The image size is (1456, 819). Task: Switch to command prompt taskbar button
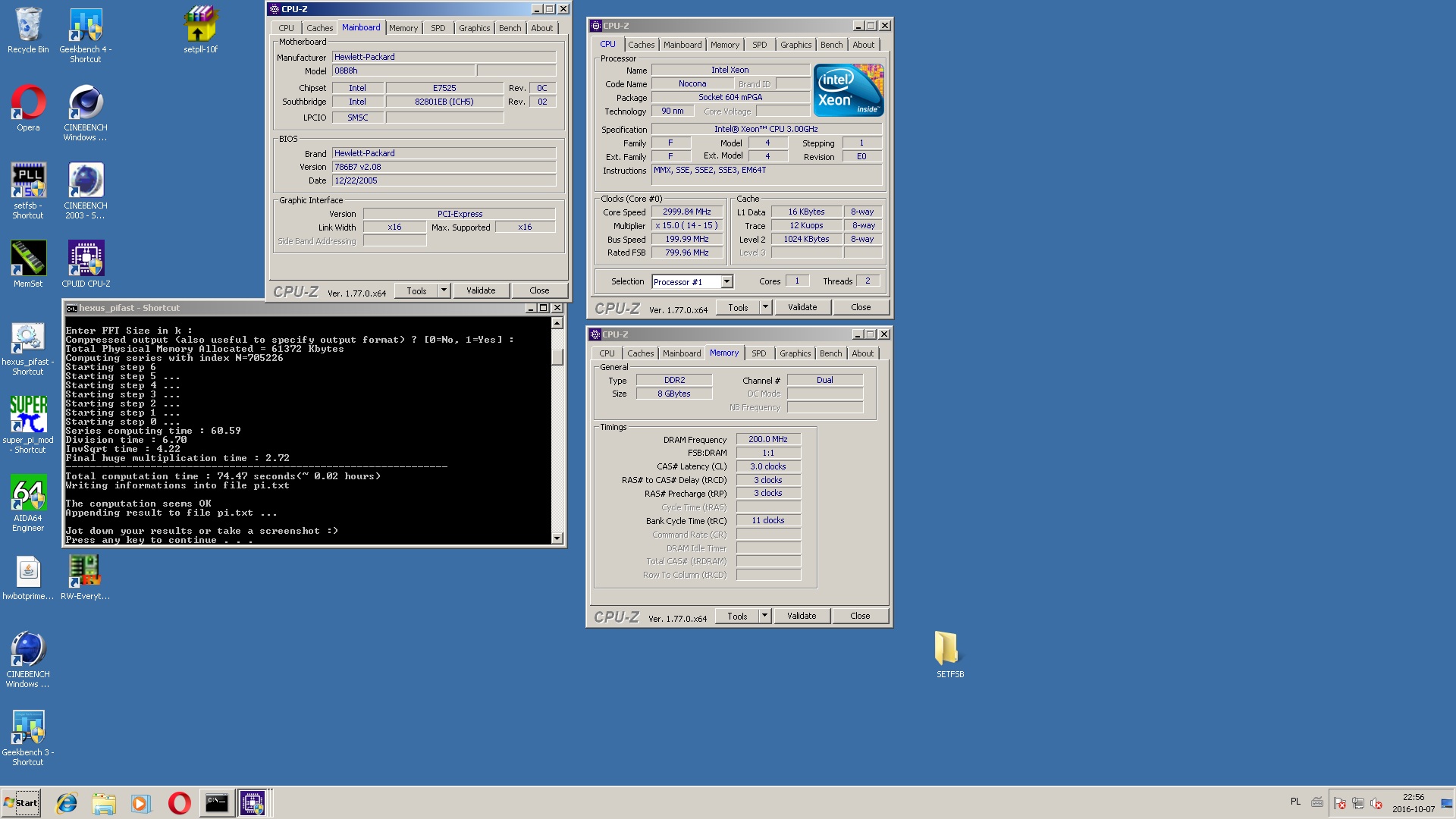pos(216,803)
